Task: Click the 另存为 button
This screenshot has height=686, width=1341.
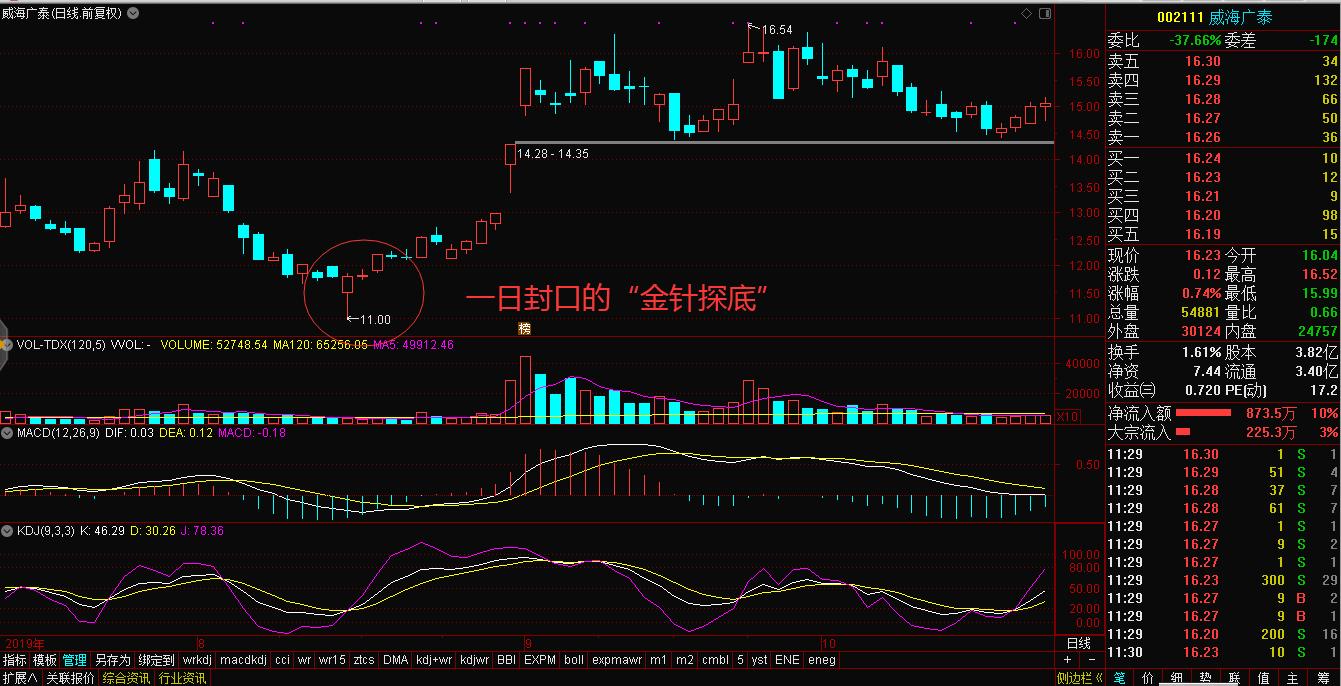Action: pos(112,660)
